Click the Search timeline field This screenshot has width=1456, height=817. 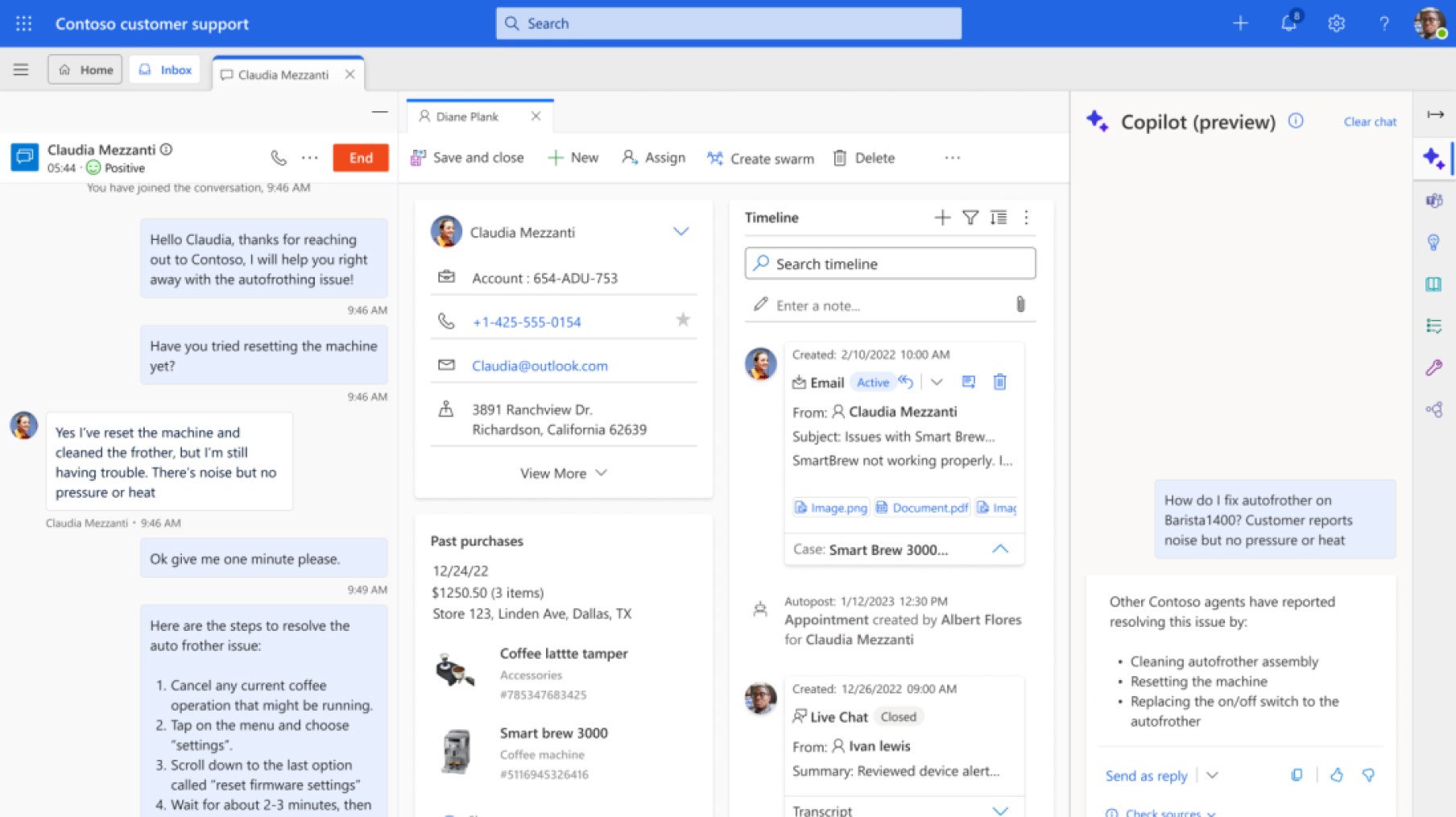(x=890, y=264)
